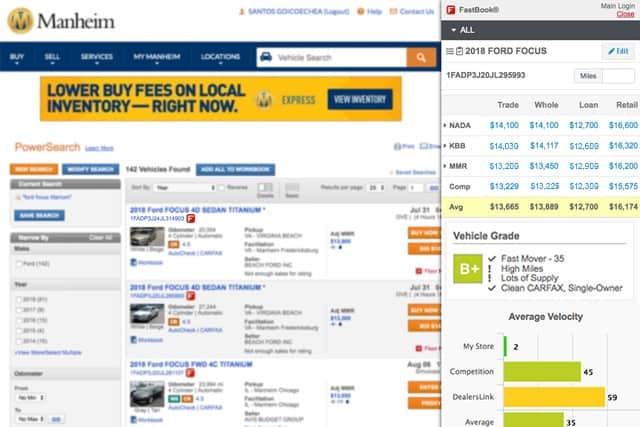This screenshot has width=640, height=427.
Task: Click ADD ALL TO WORKBOOK button
Action: [236, 169]
